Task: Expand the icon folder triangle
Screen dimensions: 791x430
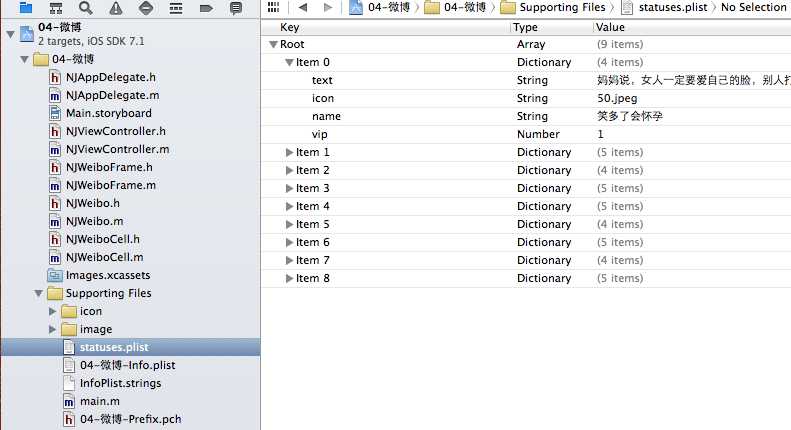Action: pyautogui.click(x=52, y=311)
